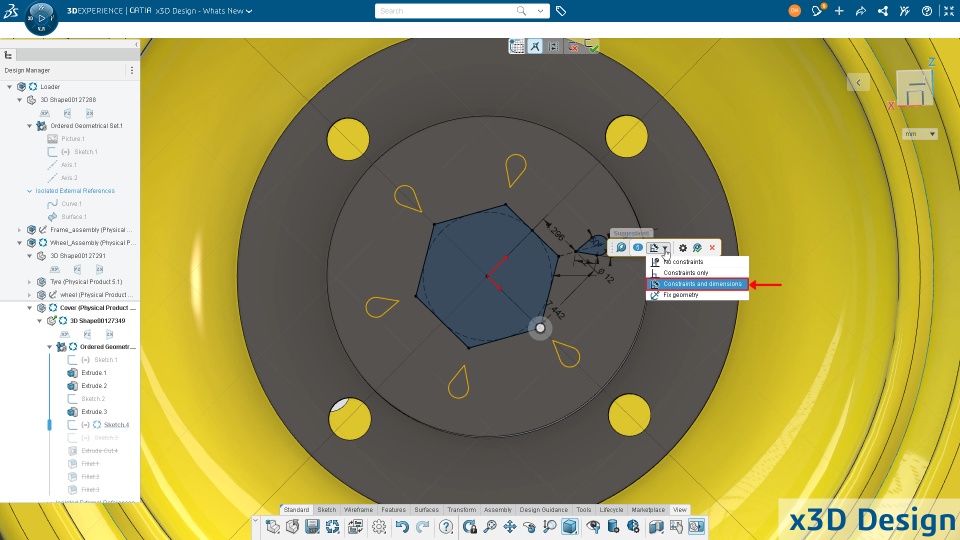The image size is (960, 540).
Task: Choose Constraints only menu entry
Action: [698, 272]
